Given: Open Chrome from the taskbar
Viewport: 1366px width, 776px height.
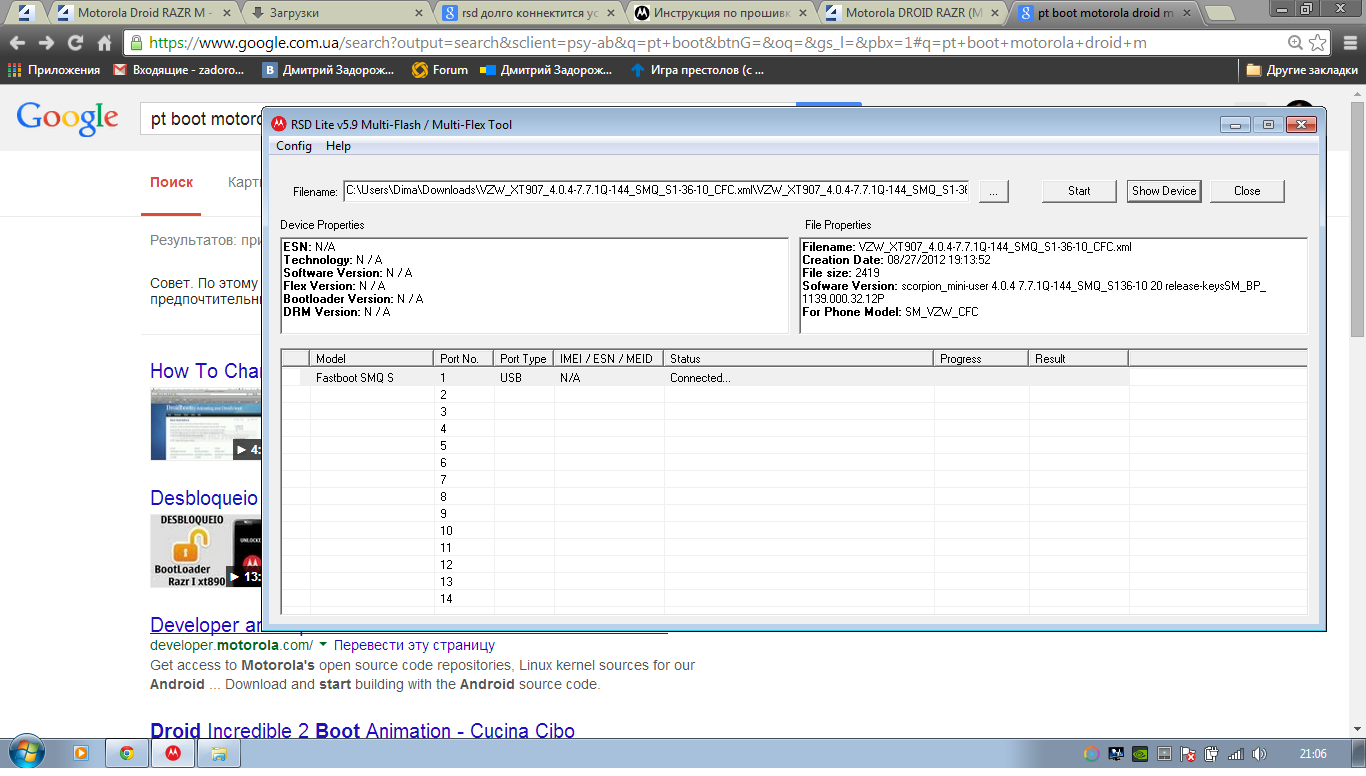Looking at the screenshot, I should coord(127,753).
